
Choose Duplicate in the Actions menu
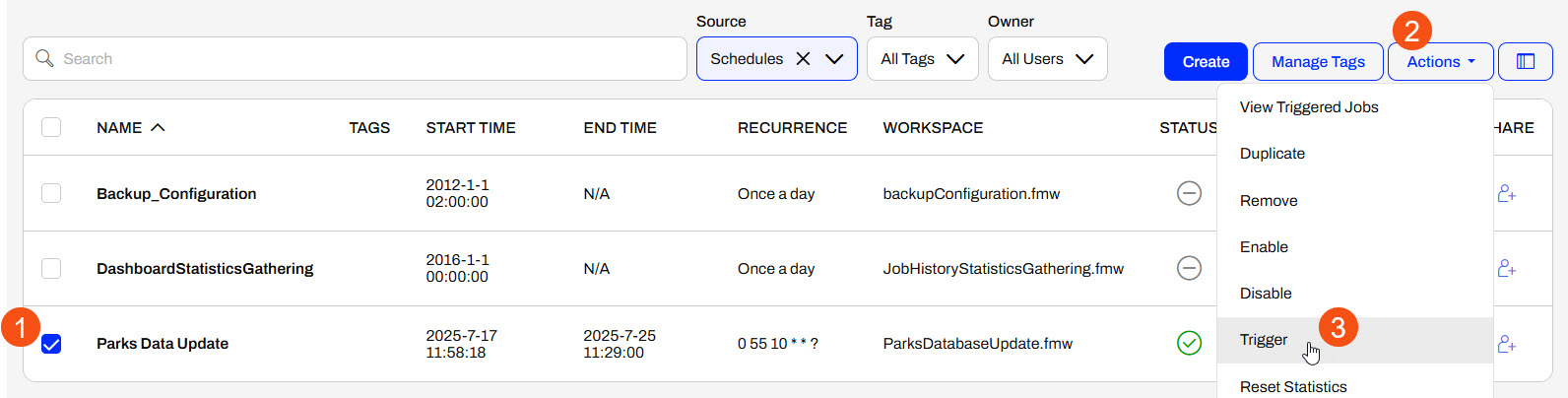click(x=1272, y=154)
